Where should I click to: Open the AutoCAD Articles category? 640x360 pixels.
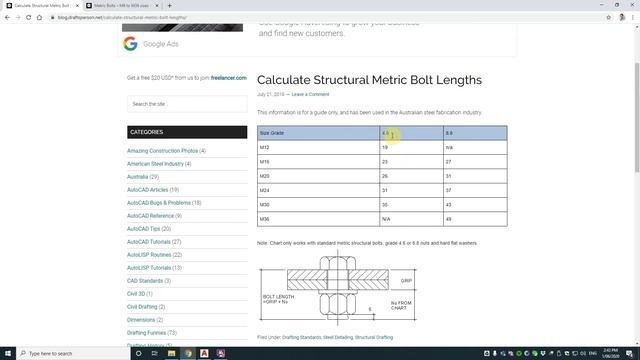click(147, 190)
